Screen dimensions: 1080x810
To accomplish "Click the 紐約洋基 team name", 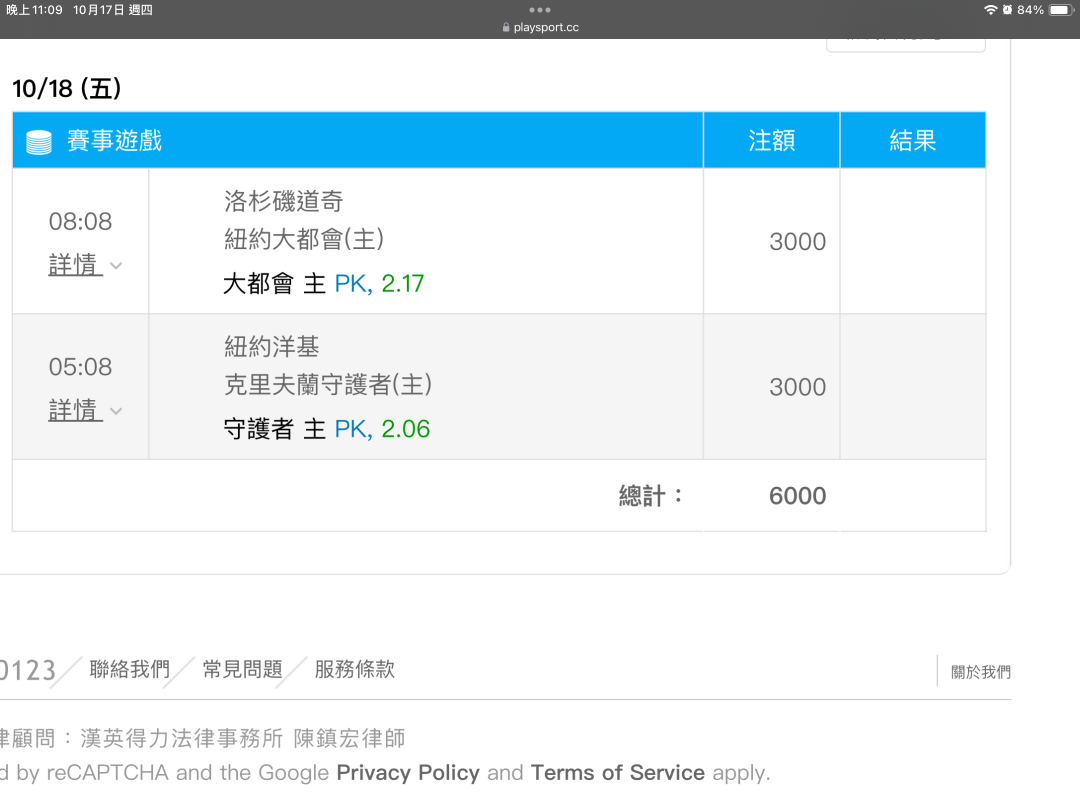I will pyautogui.click(x=271, y=347).
